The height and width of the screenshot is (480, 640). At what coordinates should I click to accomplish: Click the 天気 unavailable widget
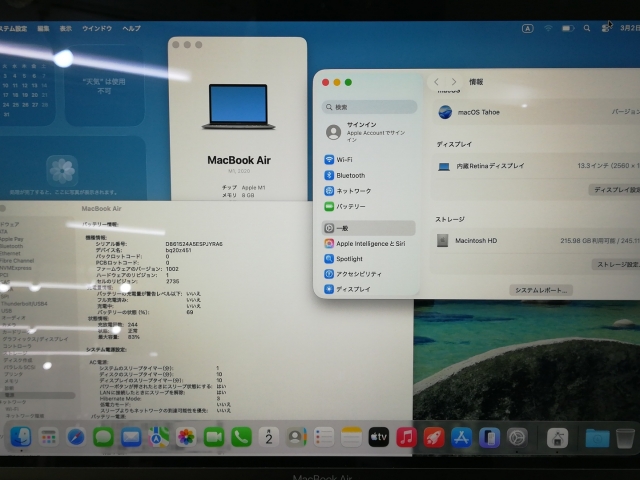coord(104,86)
